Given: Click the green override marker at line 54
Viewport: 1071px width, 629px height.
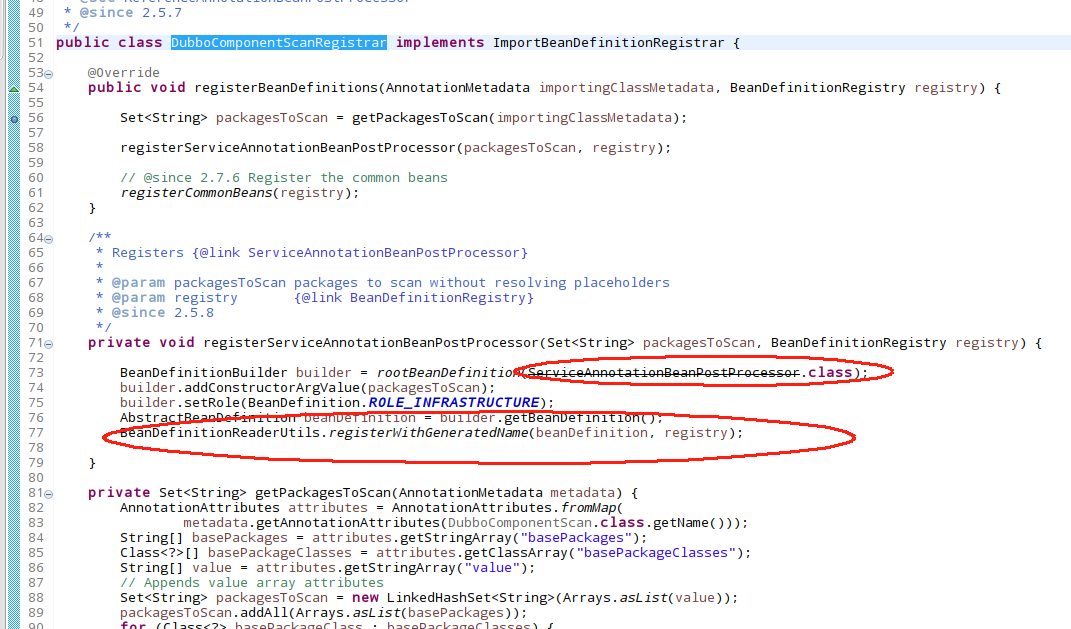Looking at the screenshot, I should point(14,88).
